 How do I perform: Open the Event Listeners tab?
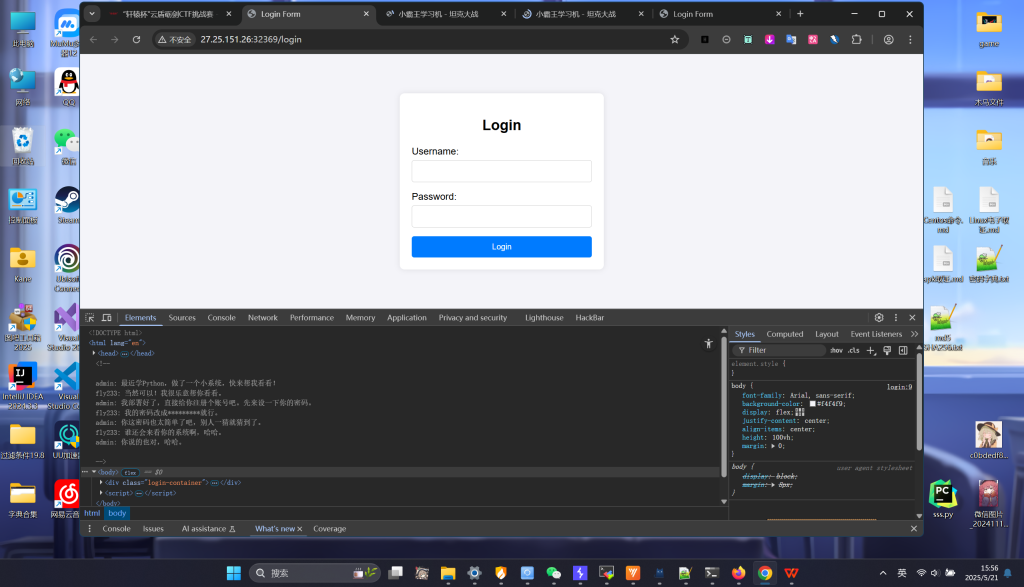tap(876, 334)
